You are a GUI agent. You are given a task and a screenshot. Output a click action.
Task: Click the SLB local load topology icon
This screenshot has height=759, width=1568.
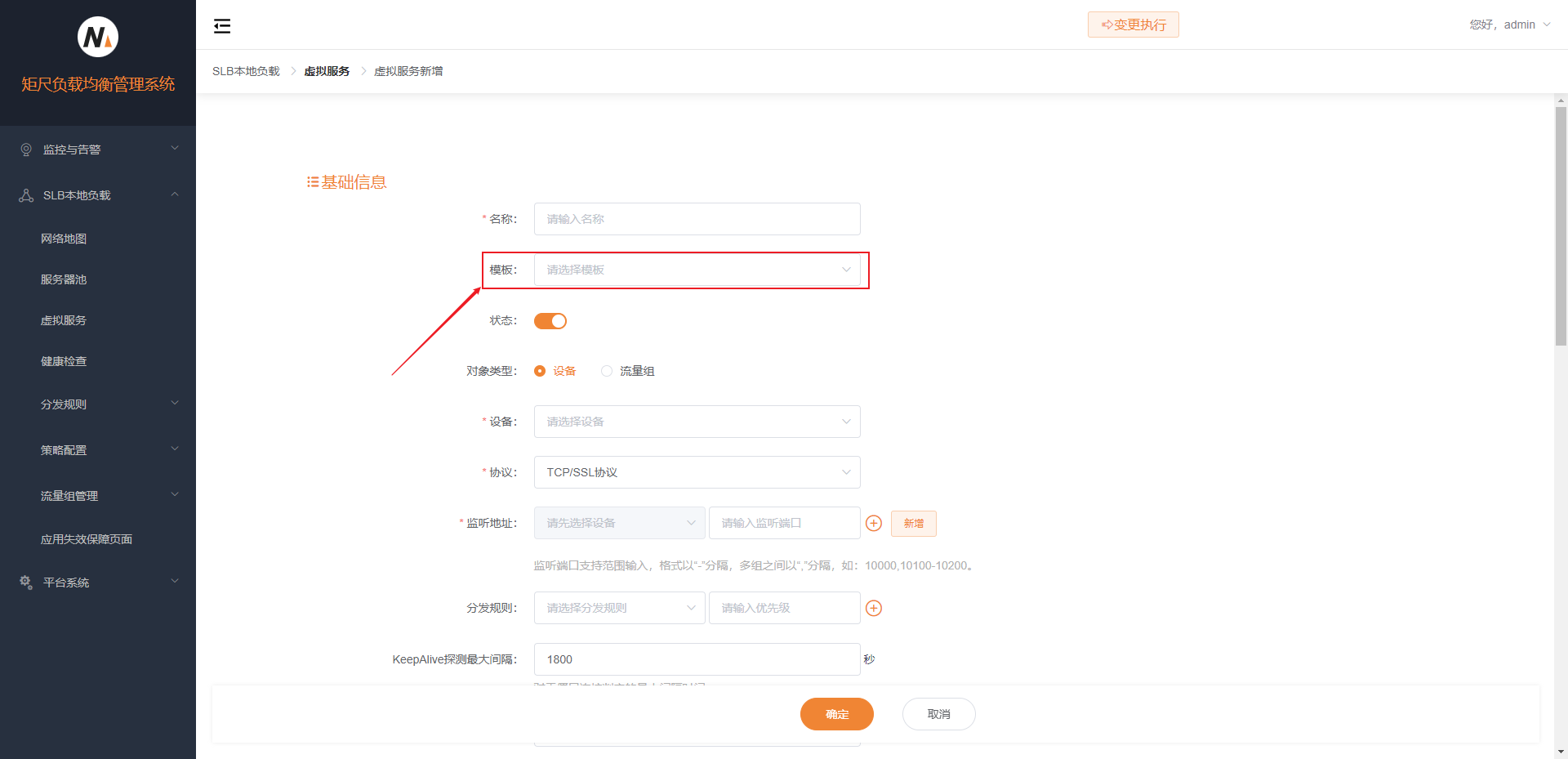[26, 195]
